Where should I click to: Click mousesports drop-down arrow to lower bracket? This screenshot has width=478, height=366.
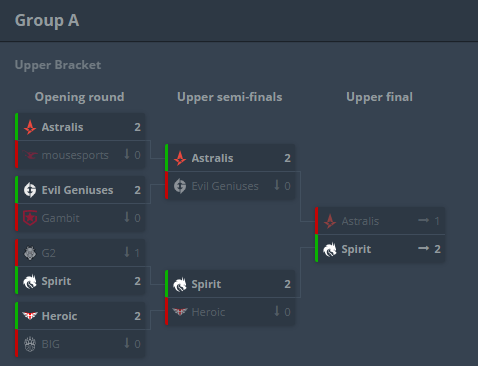127,154
